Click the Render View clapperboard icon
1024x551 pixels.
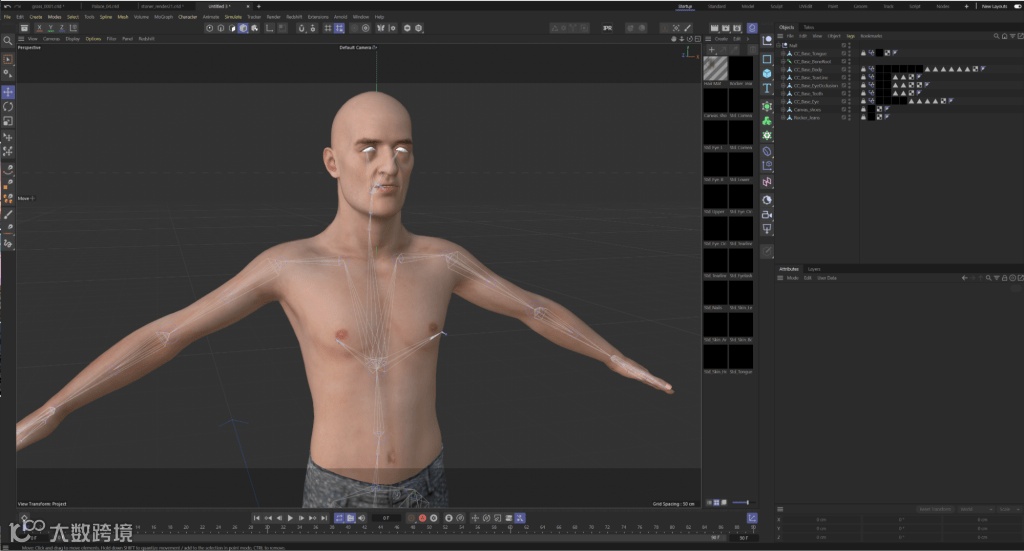click(714, 28)
